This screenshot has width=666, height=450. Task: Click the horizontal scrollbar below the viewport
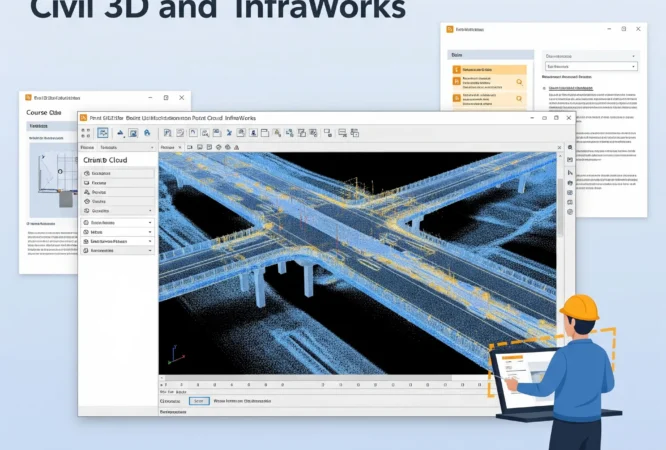tap(308, 378)
